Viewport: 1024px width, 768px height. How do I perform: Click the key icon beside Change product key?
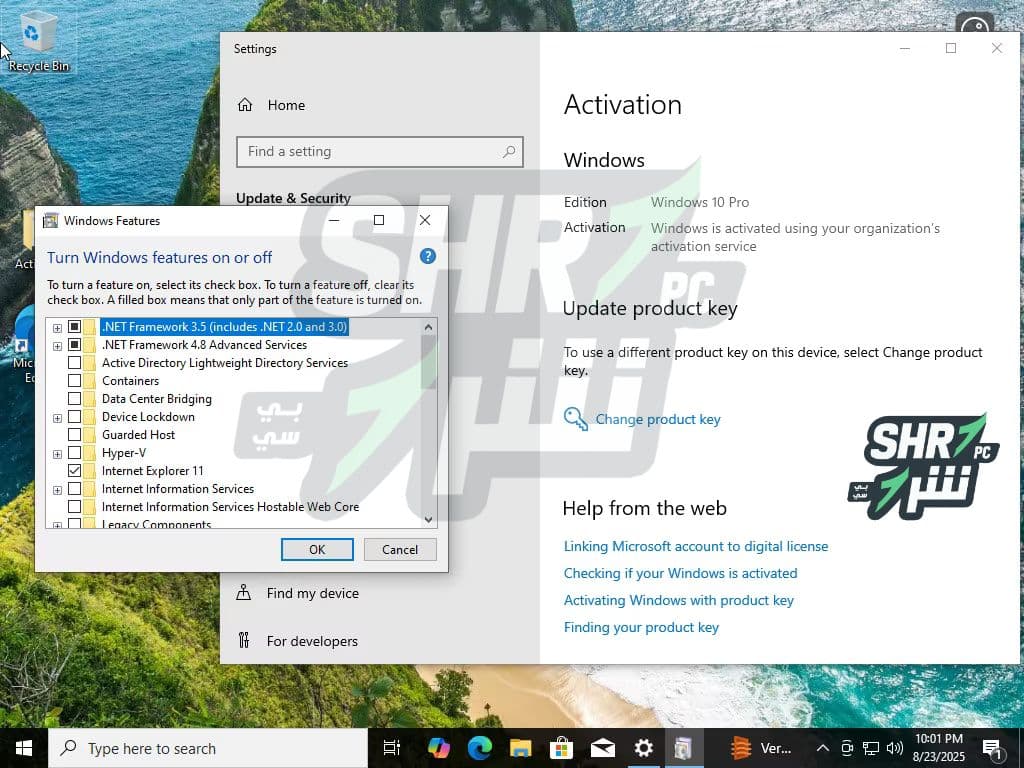tap(575, 419)
